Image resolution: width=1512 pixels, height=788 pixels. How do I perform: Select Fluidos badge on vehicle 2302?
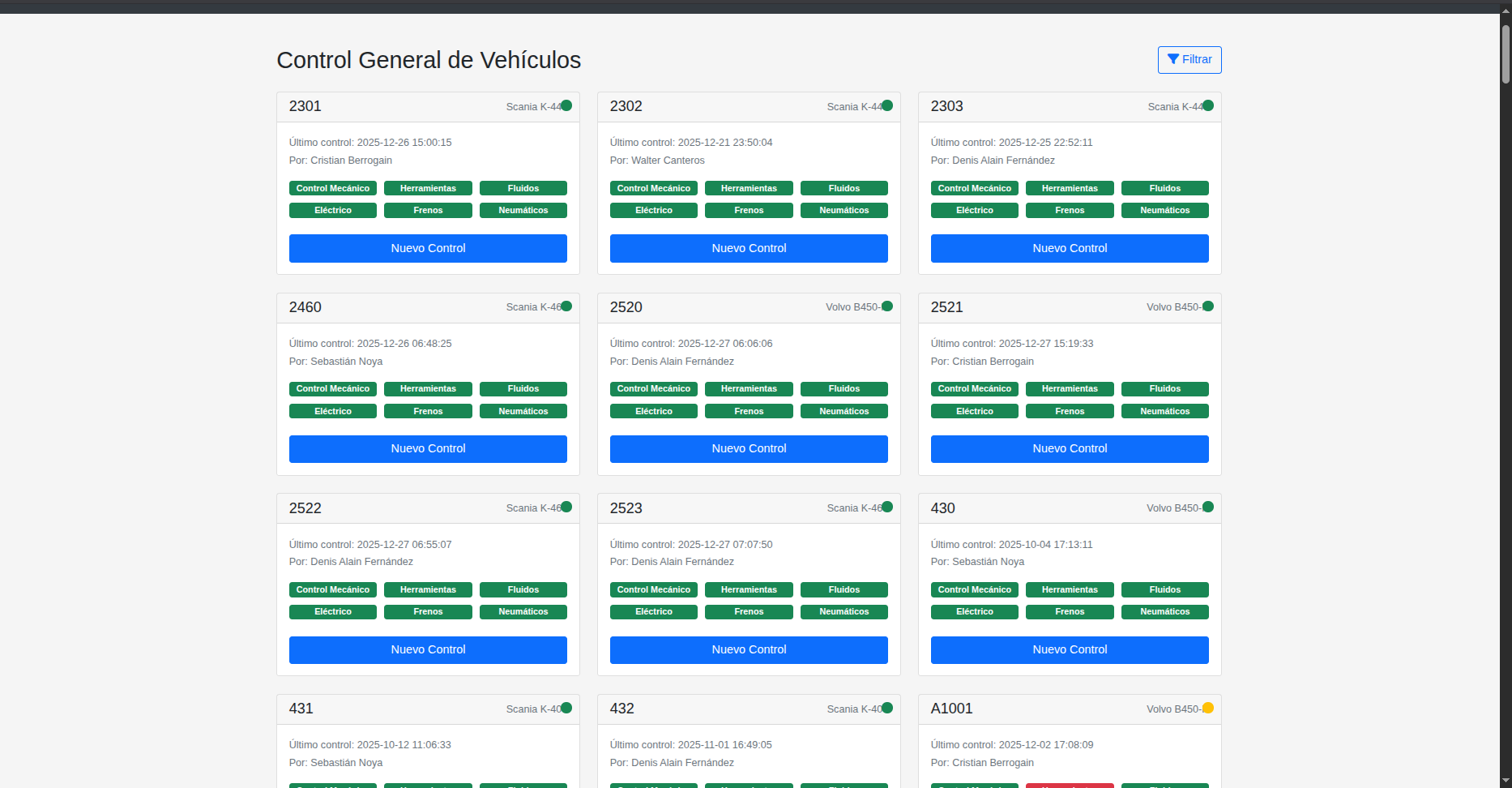[844, 188]
